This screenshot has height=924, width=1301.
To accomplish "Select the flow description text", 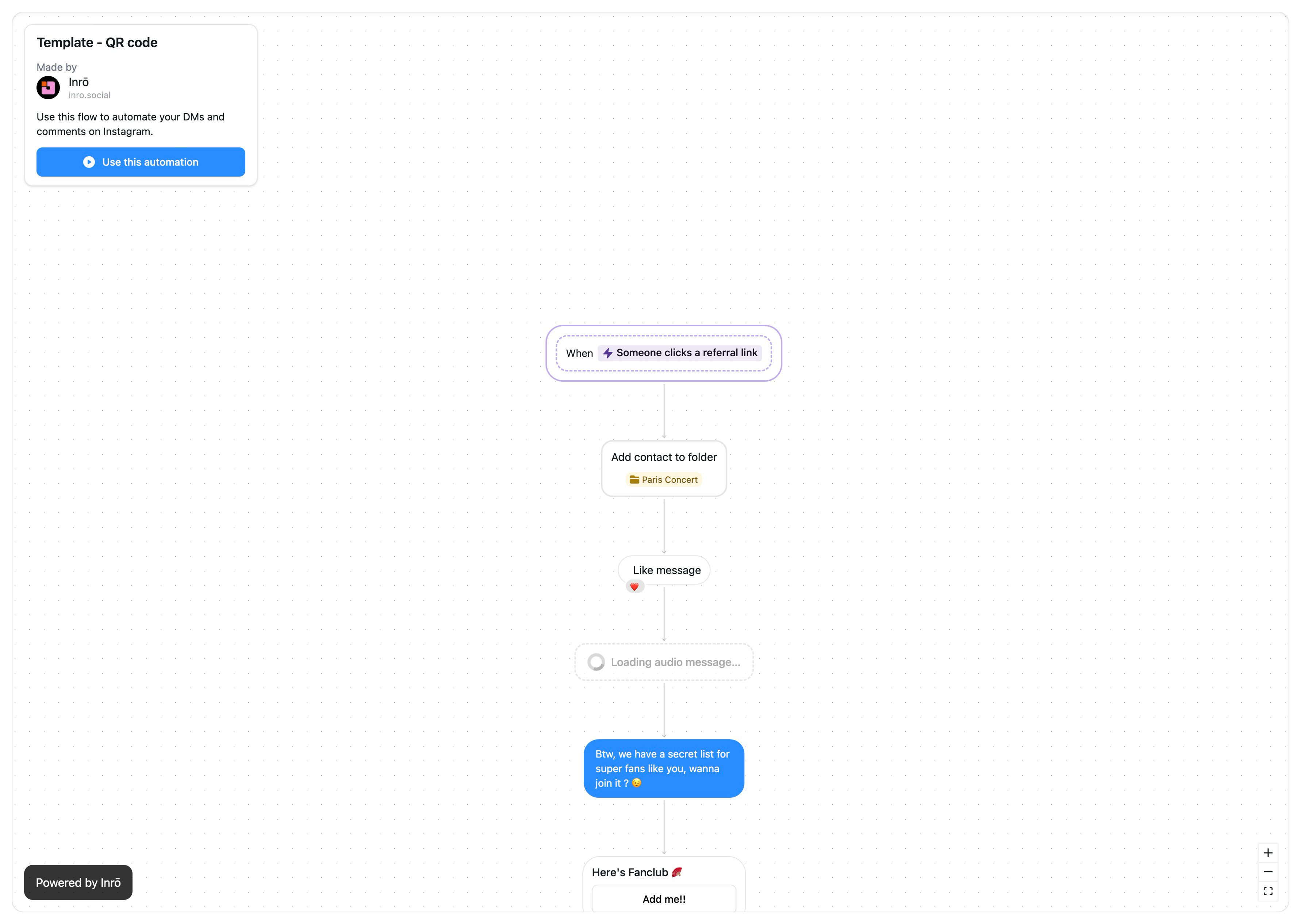I will [130, 124].
